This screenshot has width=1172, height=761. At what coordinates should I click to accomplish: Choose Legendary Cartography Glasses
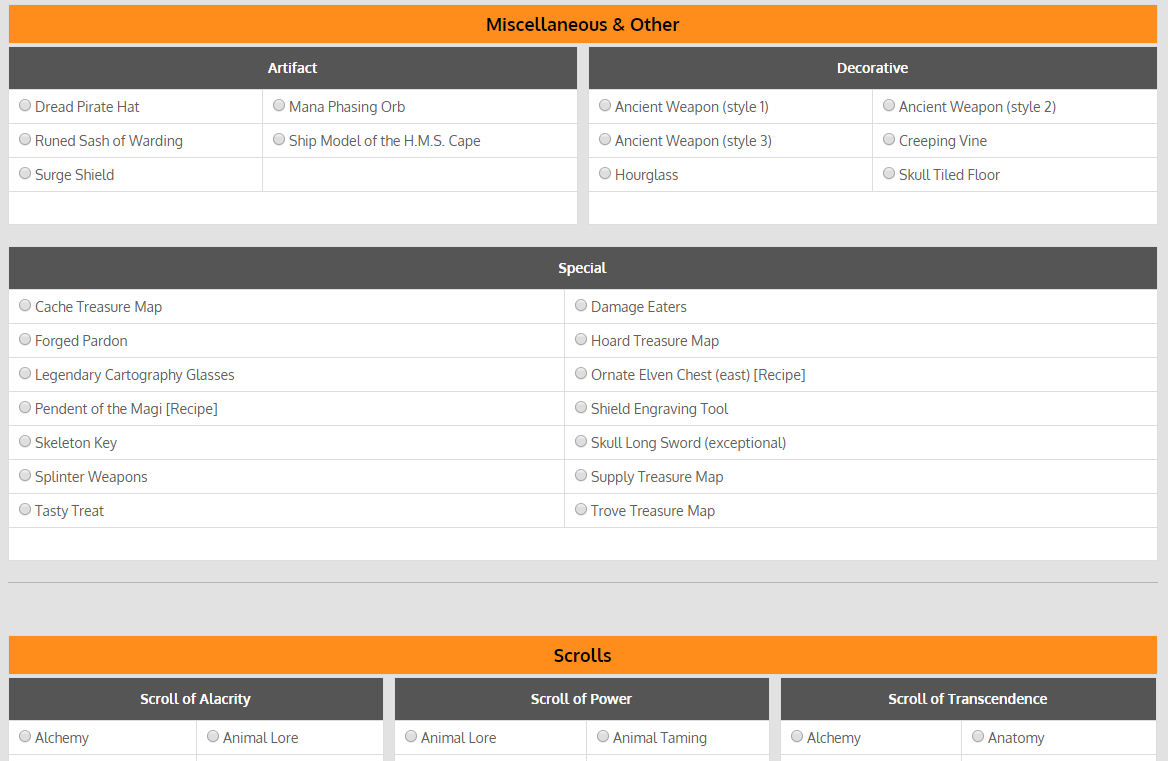point(25,374)
